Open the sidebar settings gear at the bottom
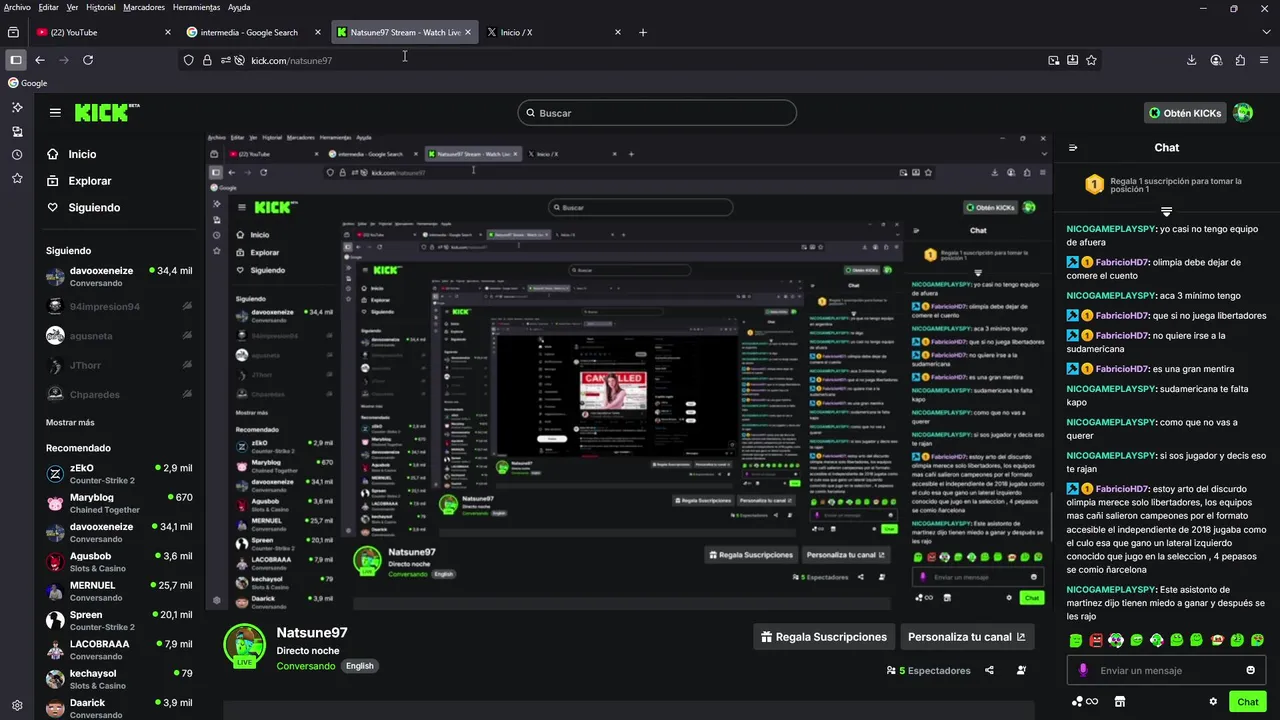 pyautogui.click(x=17, y=705)
